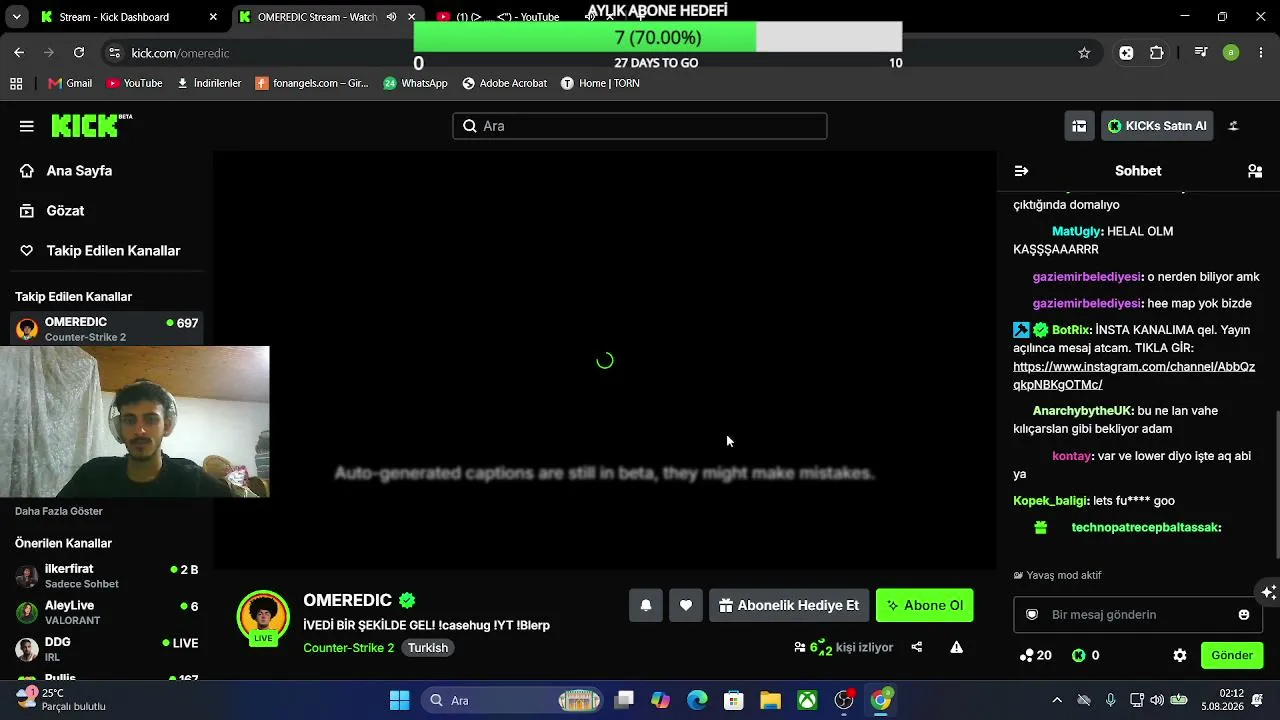Open KICKs balance showing 0

1086,656
